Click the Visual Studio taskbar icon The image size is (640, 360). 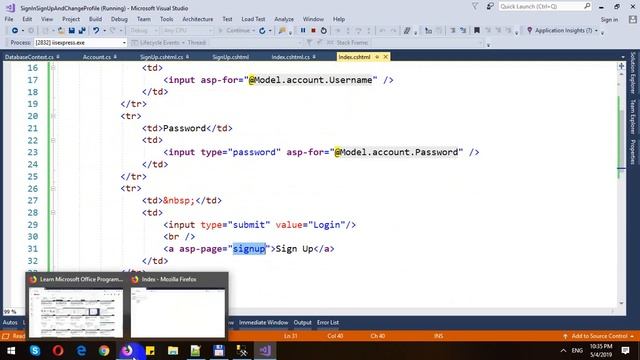(x=265, y=351)
